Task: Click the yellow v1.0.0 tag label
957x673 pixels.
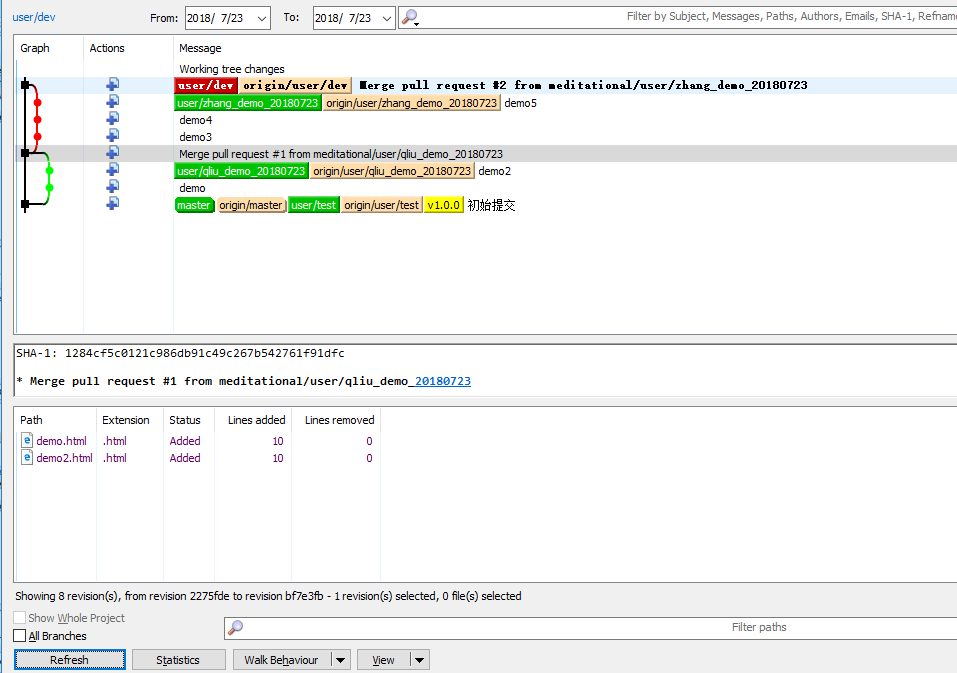Action: click(444, 205)
